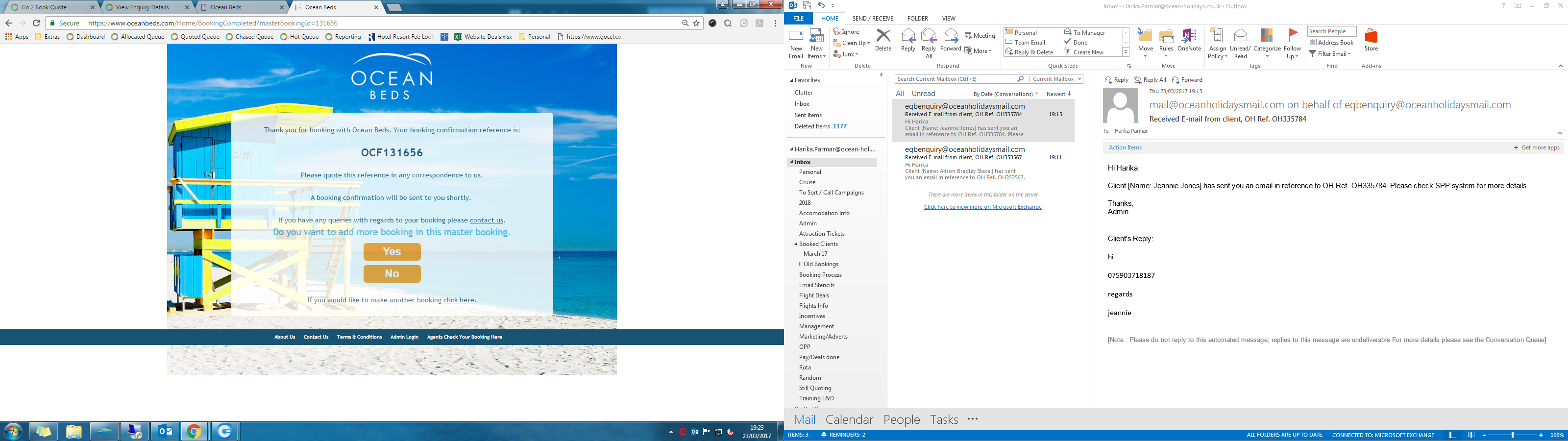Switch to Reading view in Outlook status bar

(x=1471, y=435)
